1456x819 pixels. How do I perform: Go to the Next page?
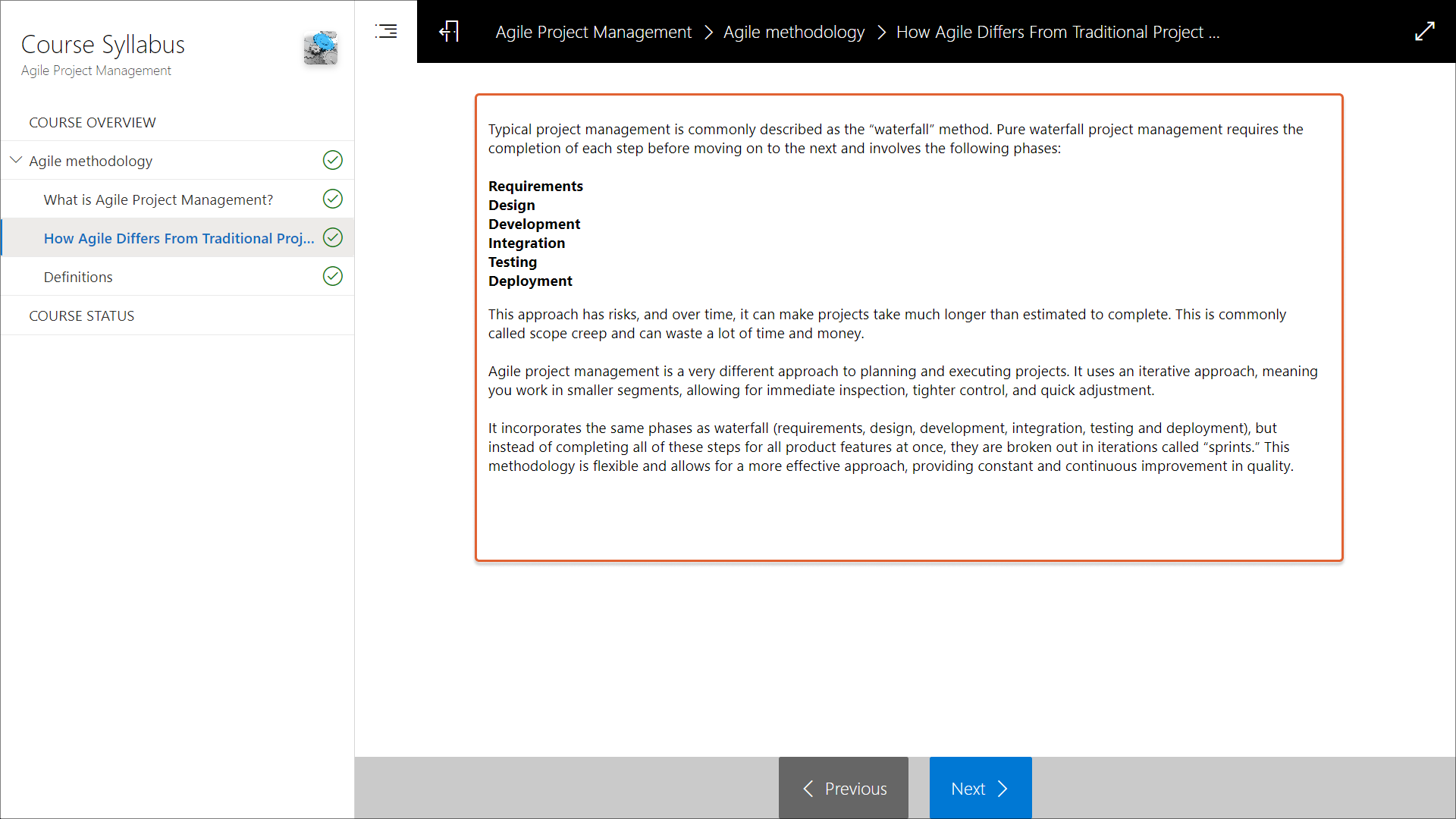(980, 788)
